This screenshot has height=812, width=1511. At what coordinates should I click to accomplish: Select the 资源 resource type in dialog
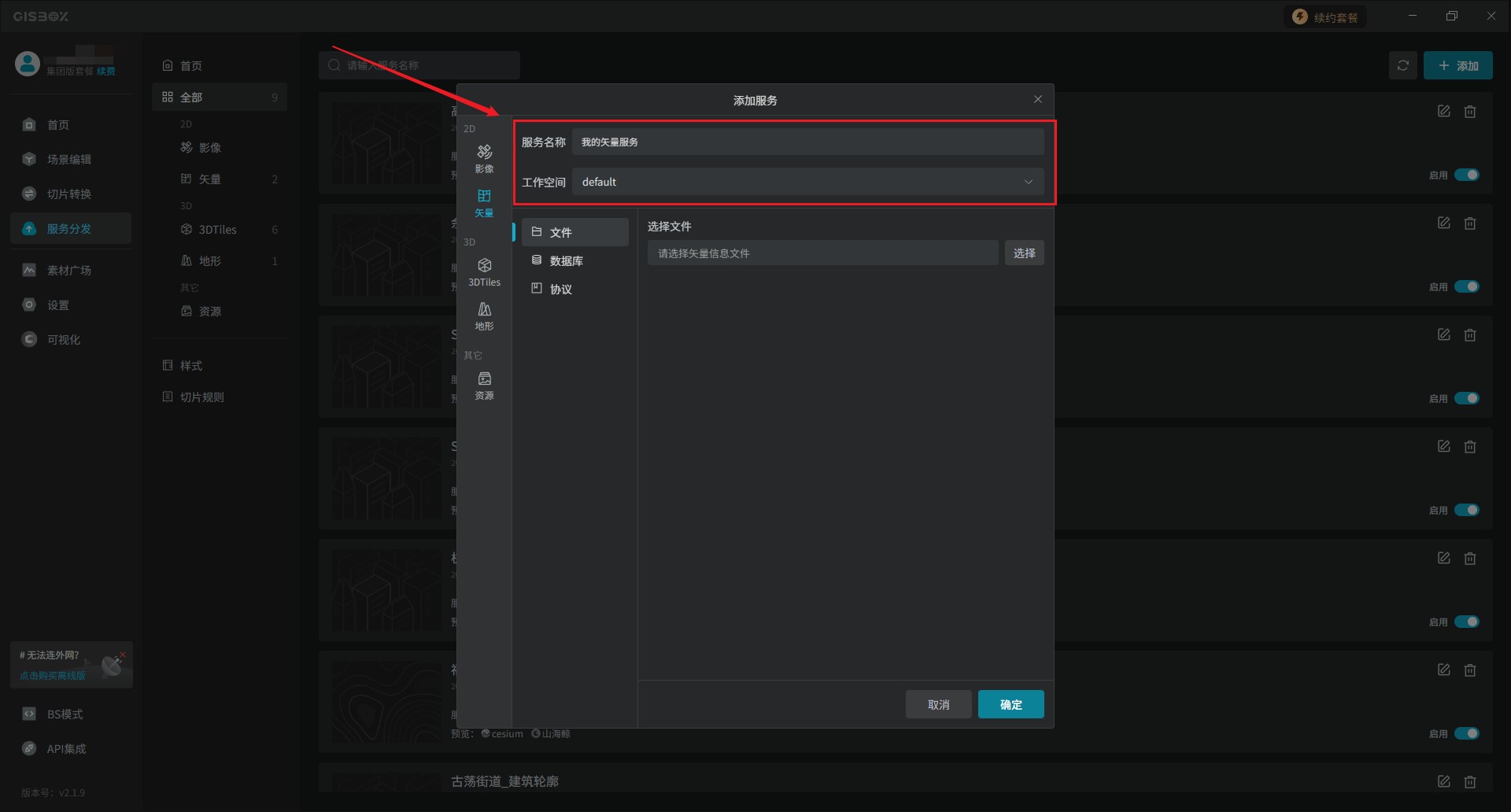point(484,385)
